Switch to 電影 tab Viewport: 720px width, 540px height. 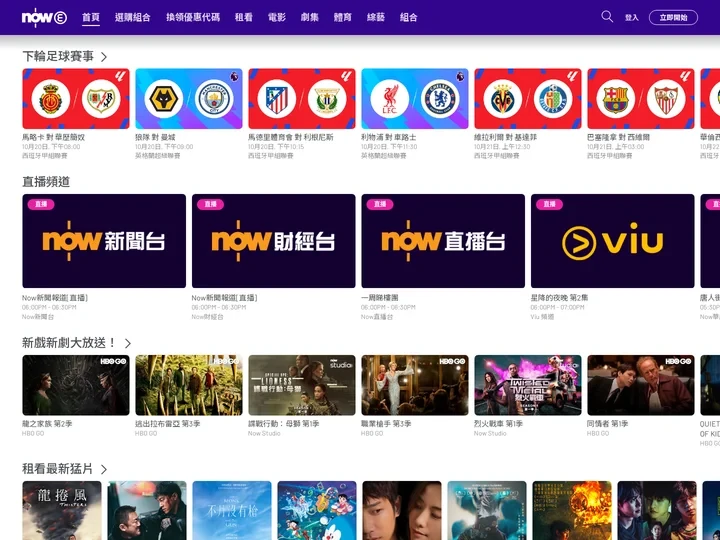[276, 18]
